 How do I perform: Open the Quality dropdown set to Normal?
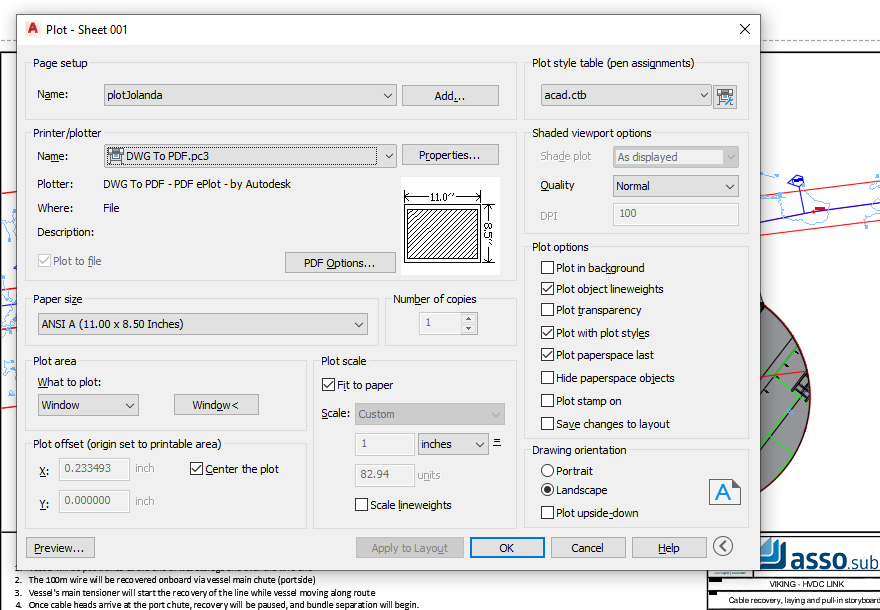point(676,186)
